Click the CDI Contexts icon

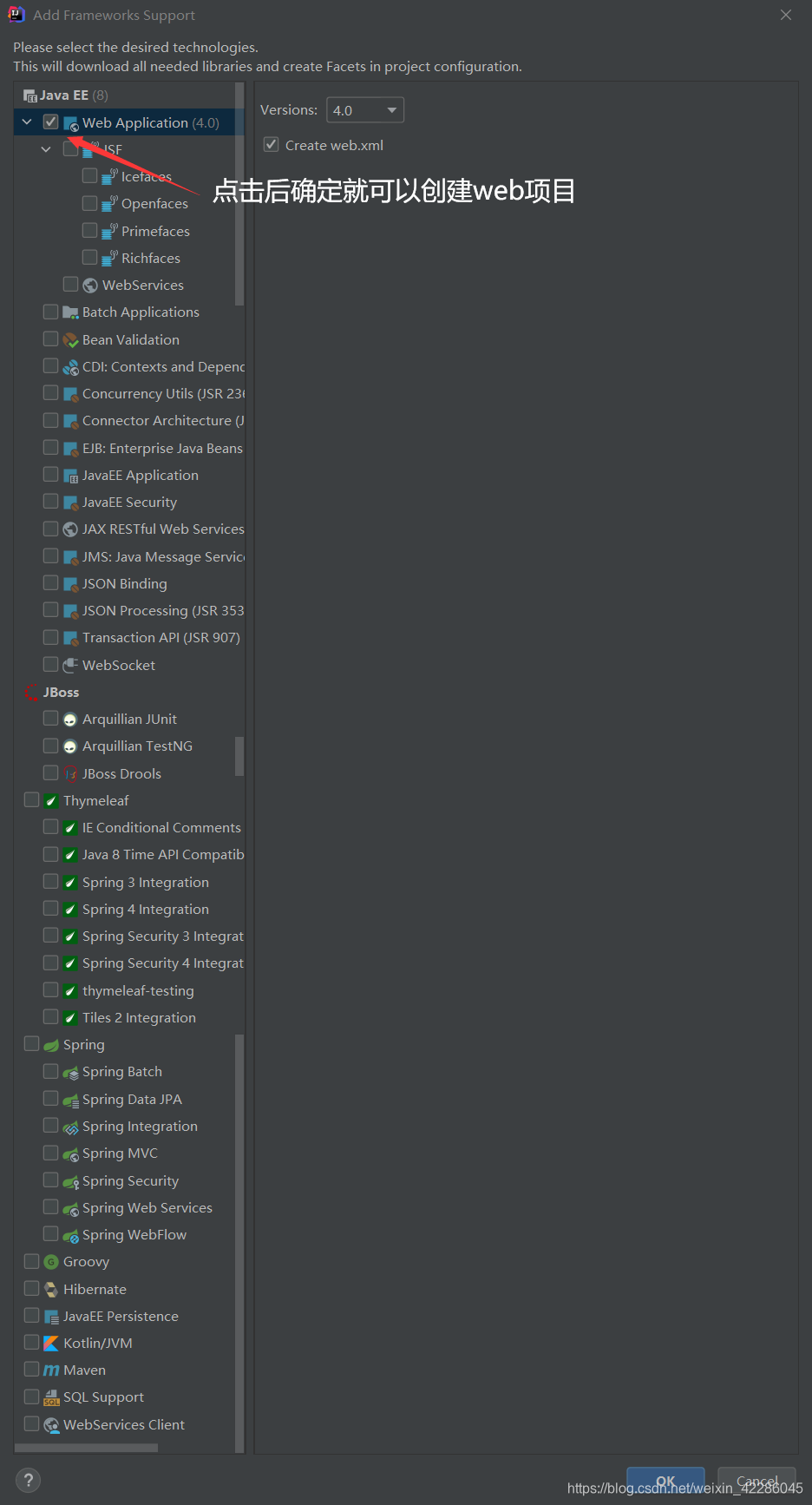pos(71,367)
